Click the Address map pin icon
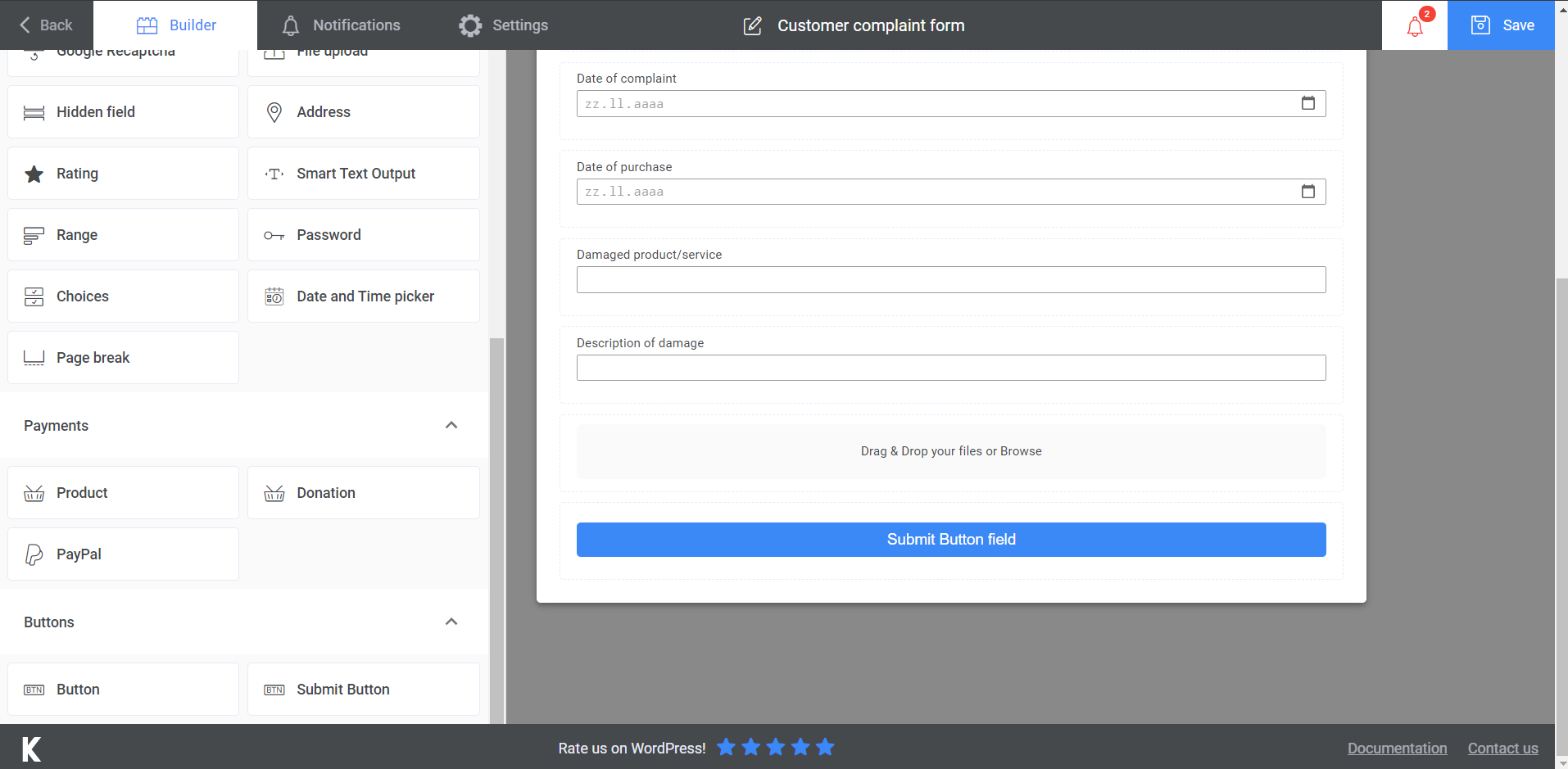Viewport: 1568px width, 769px height. [274, 111]
